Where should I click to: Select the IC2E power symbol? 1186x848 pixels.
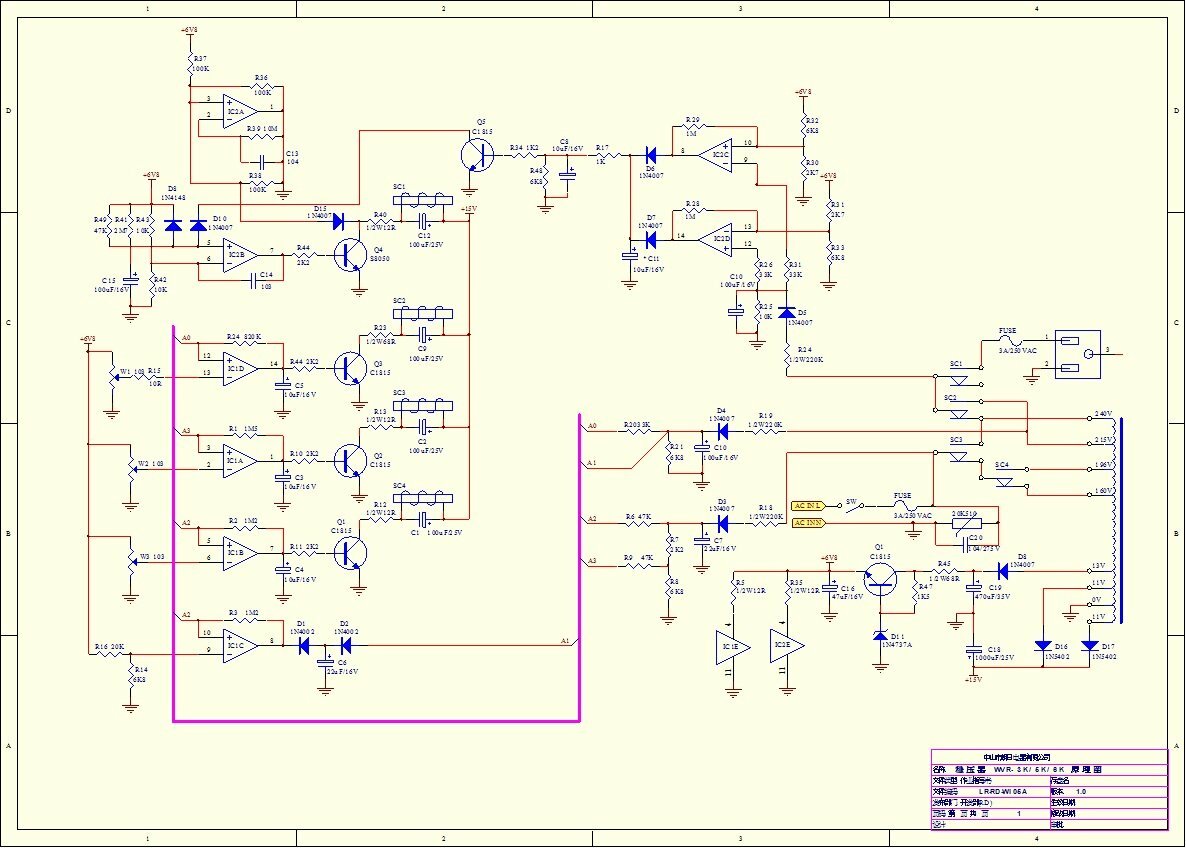[x=787, y=646]
